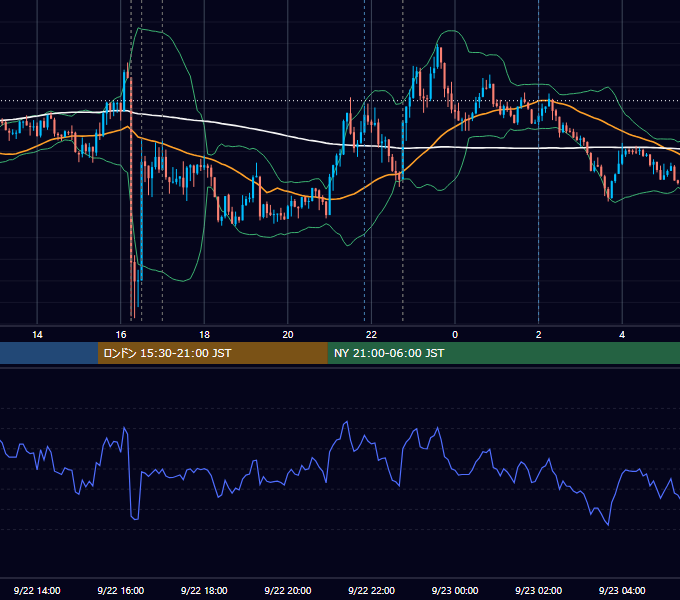This screenshot has height=600, width=680.
Task: Click the 9/22 22:00 date label
Action: [x=372, y=590]
